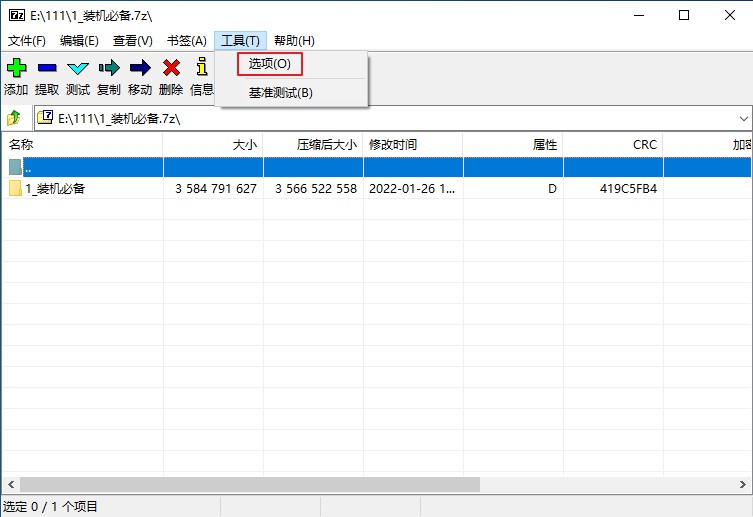Open the Edit (编辑) menu
This screenshot has width=753, height=517.
point(79,41)
